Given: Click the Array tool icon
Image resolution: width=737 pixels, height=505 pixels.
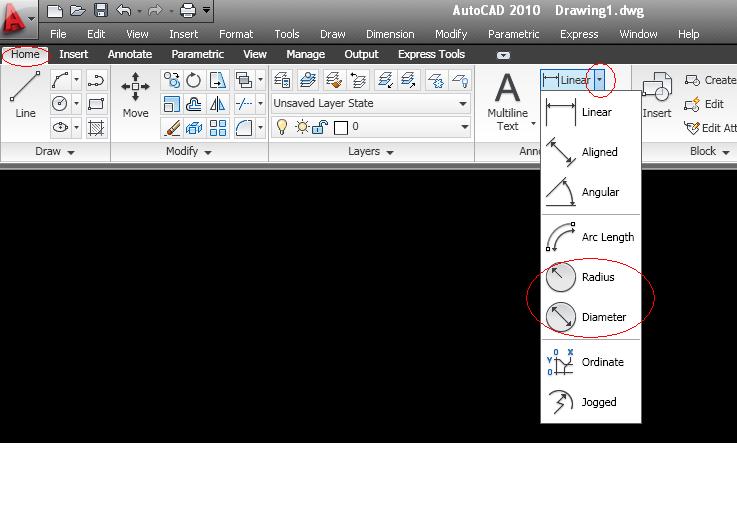Looking at the screenshot, I should [x=217, y=127].
